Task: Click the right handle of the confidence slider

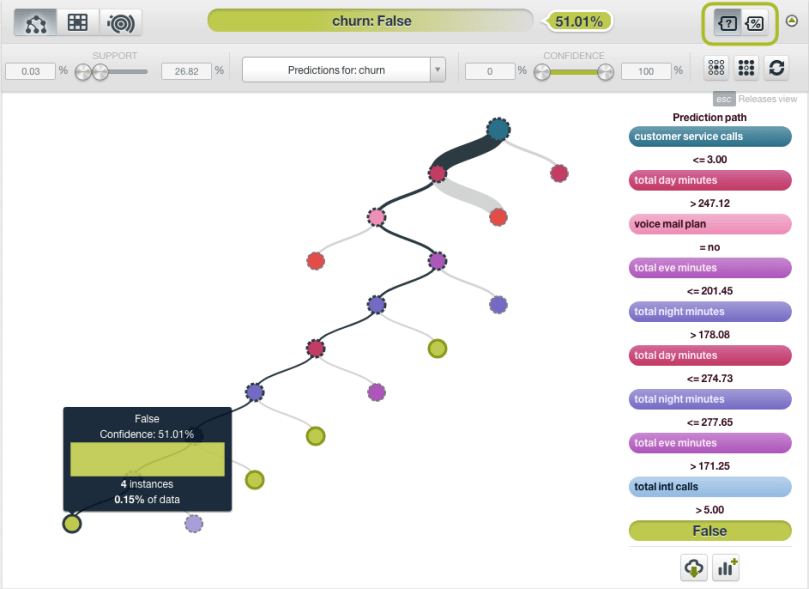Action: [x=605, y=72]
